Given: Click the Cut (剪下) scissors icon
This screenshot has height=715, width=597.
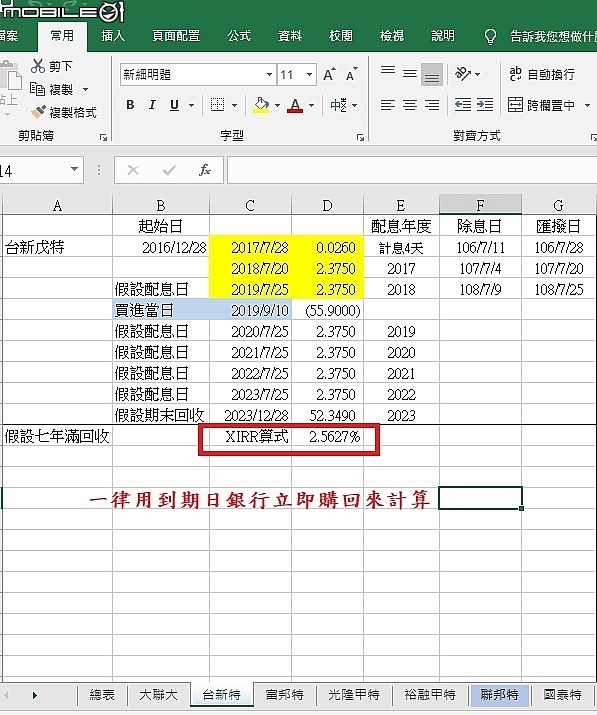Looking at the screenshot, I should (x=38, y=66).
